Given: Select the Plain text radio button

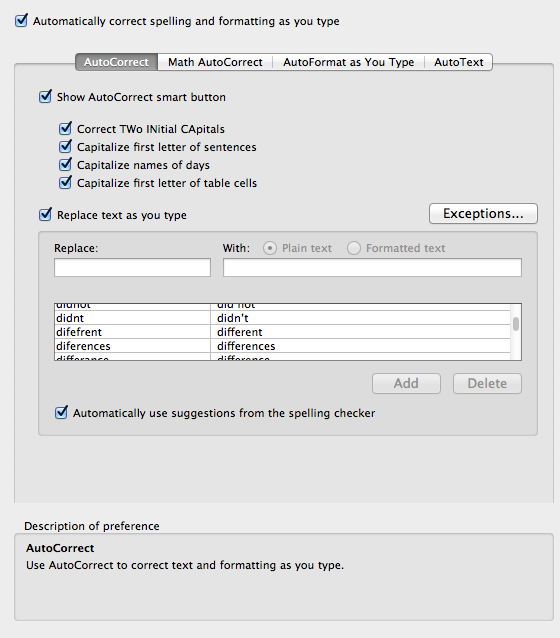Looking at the screenshot, I should tap(269, 248).
